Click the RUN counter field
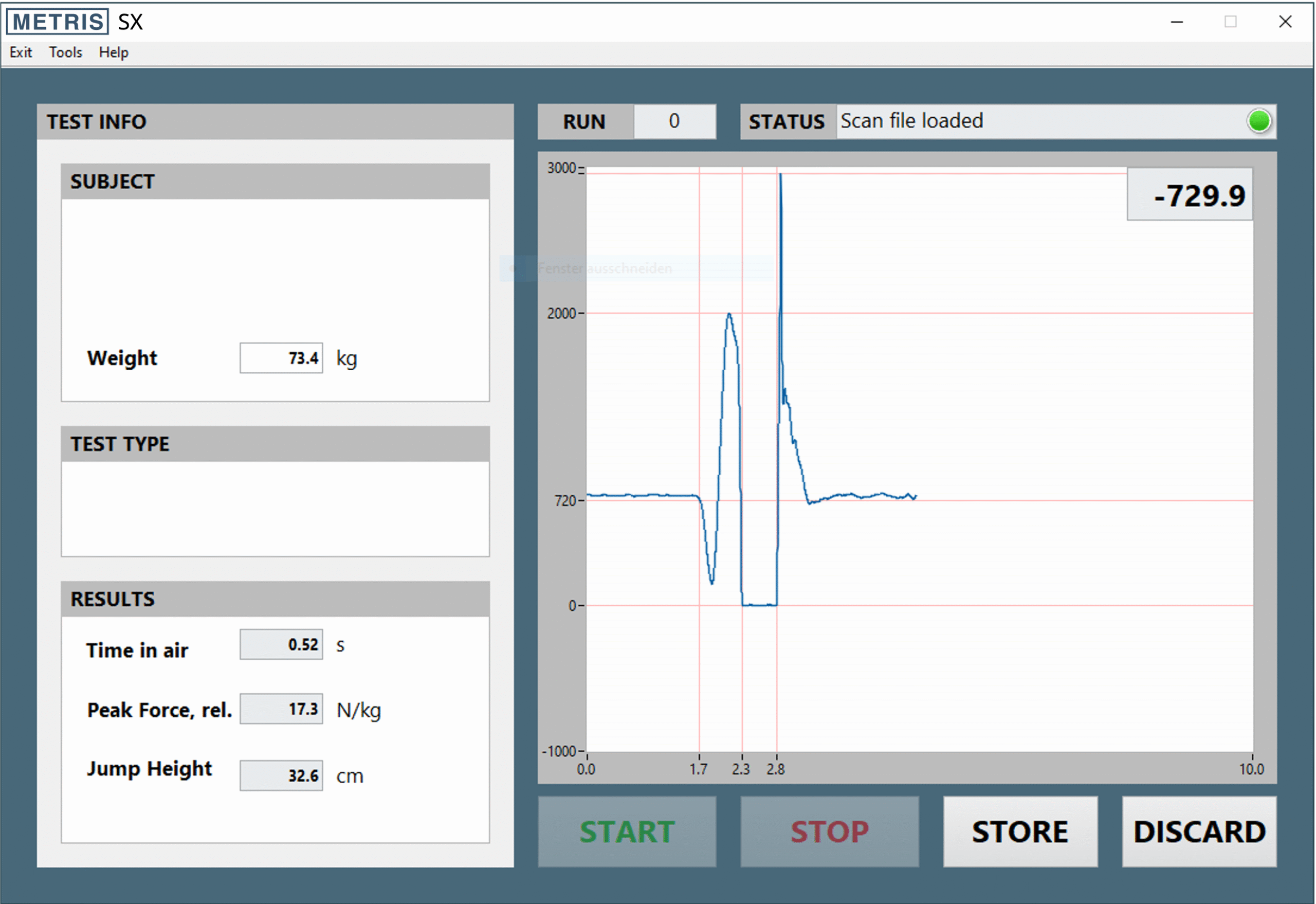Viewport: 1316px width, 904px height. [675, 121]
